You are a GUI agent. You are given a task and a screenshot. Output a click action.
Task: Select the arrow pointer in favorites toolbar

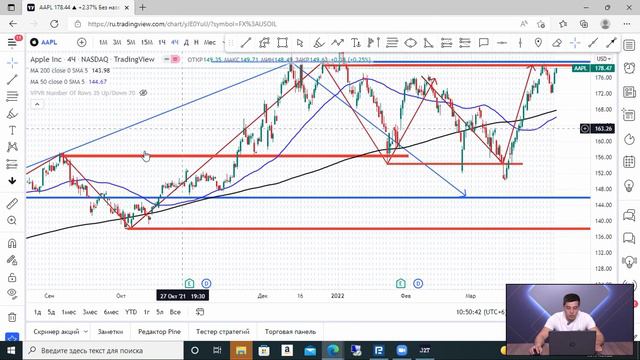coord(300,42)
